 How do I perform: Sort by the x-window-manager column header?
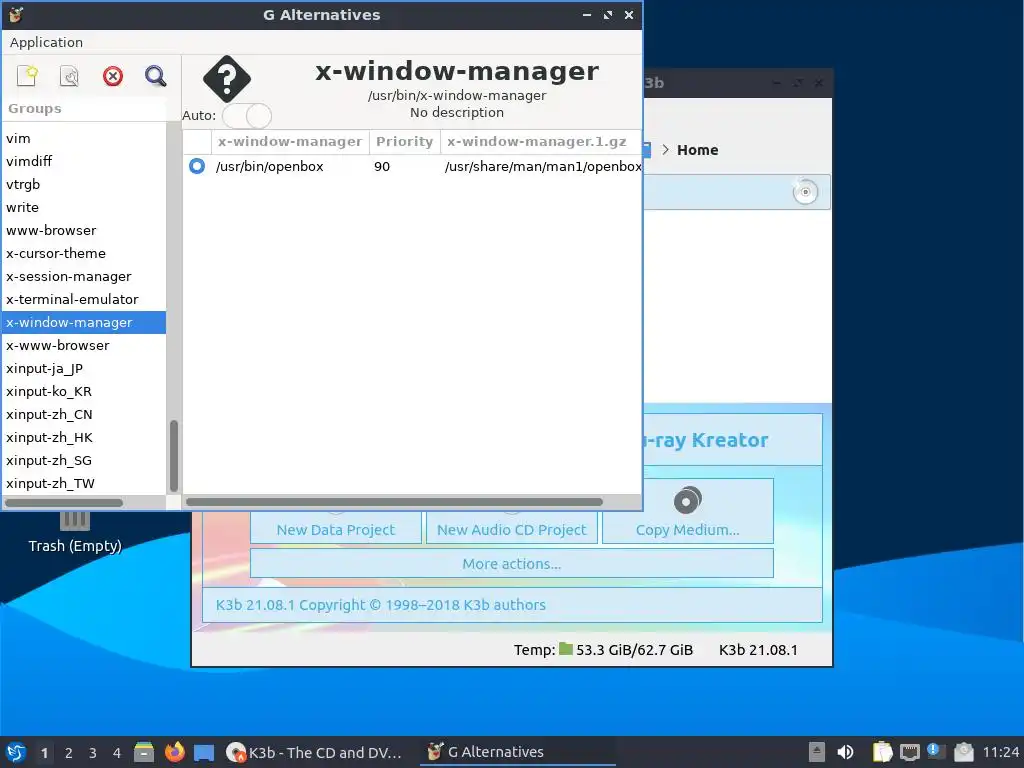click(290, 142)
